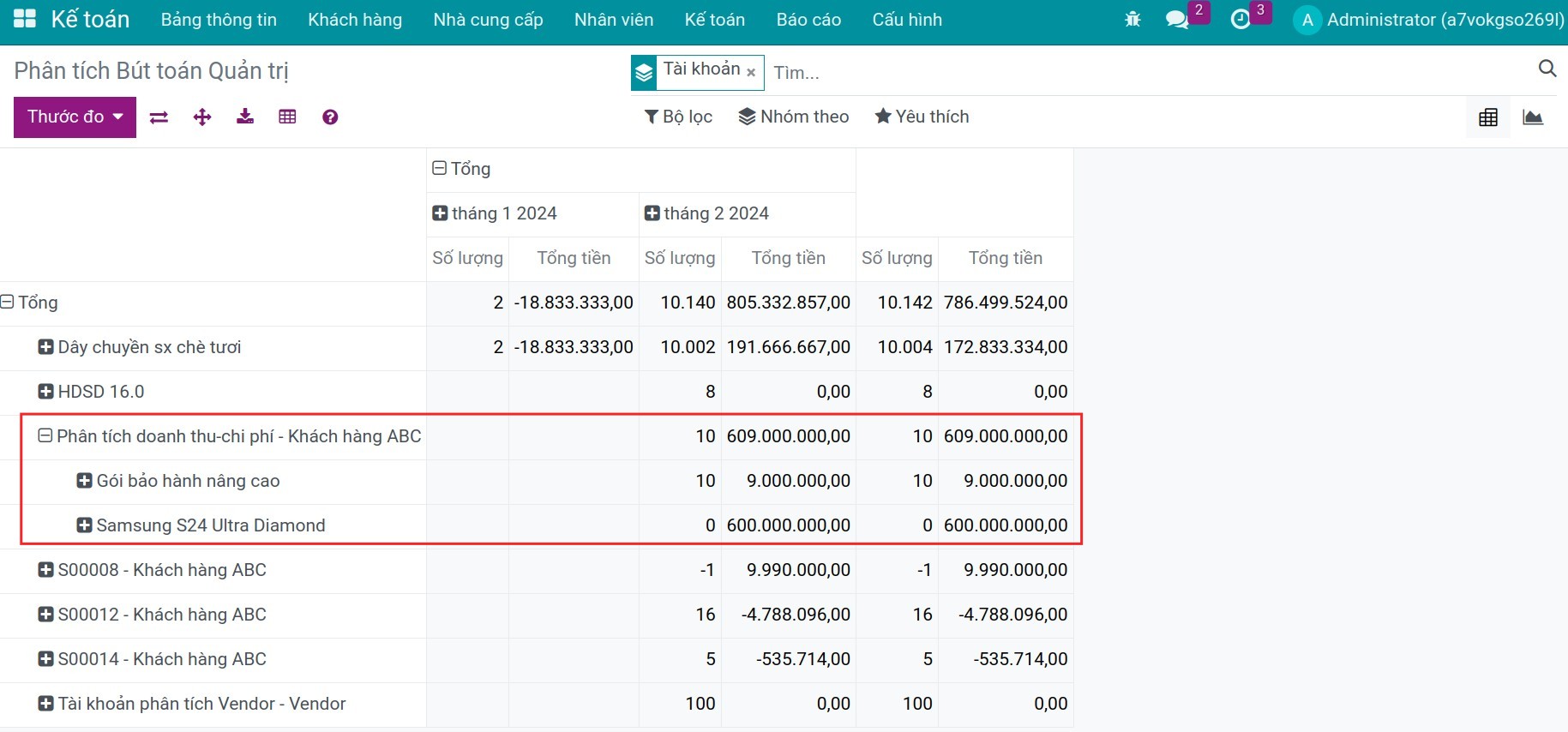
Task: Click the Administrator avatar icon
Action: (x=1307, y=20)
